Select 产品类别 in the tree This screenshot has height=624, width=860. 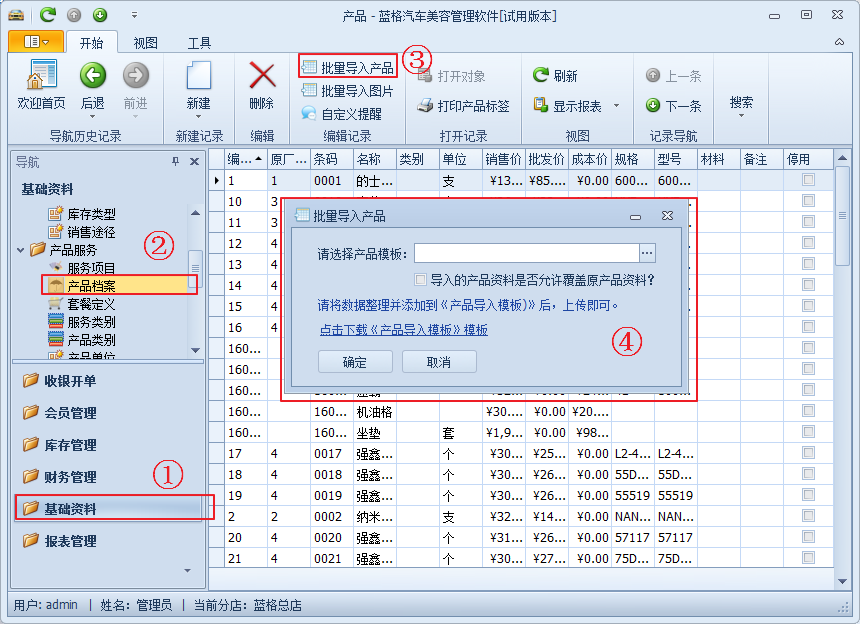point(82,340)
